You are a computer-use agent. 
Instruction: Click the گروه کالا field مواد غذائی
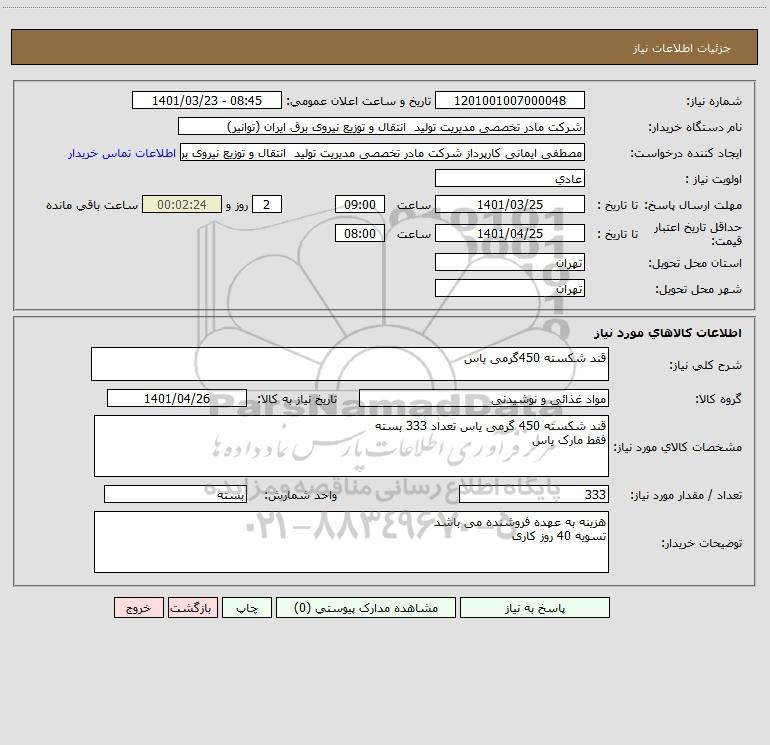pos(484,398)
